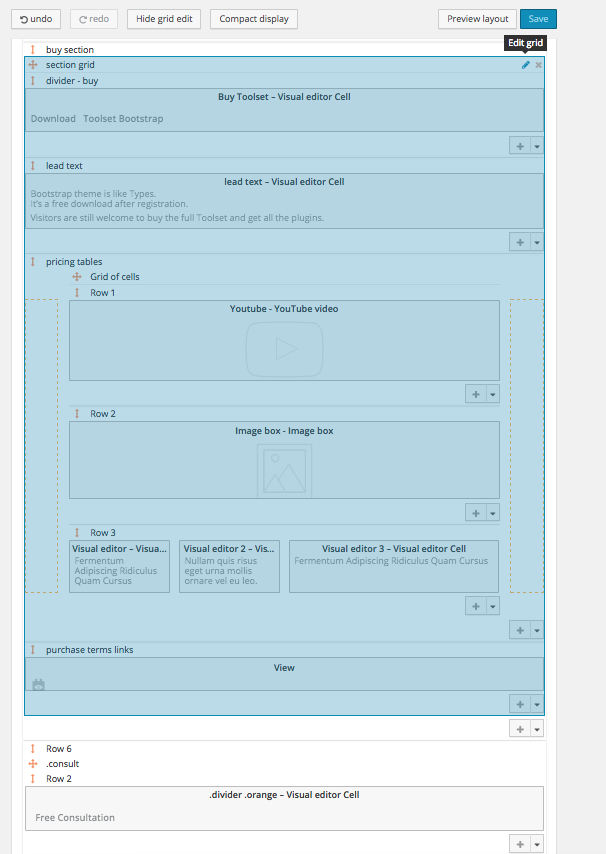
Task: Click .consult grid move handle
Action: tap(33, 764)
